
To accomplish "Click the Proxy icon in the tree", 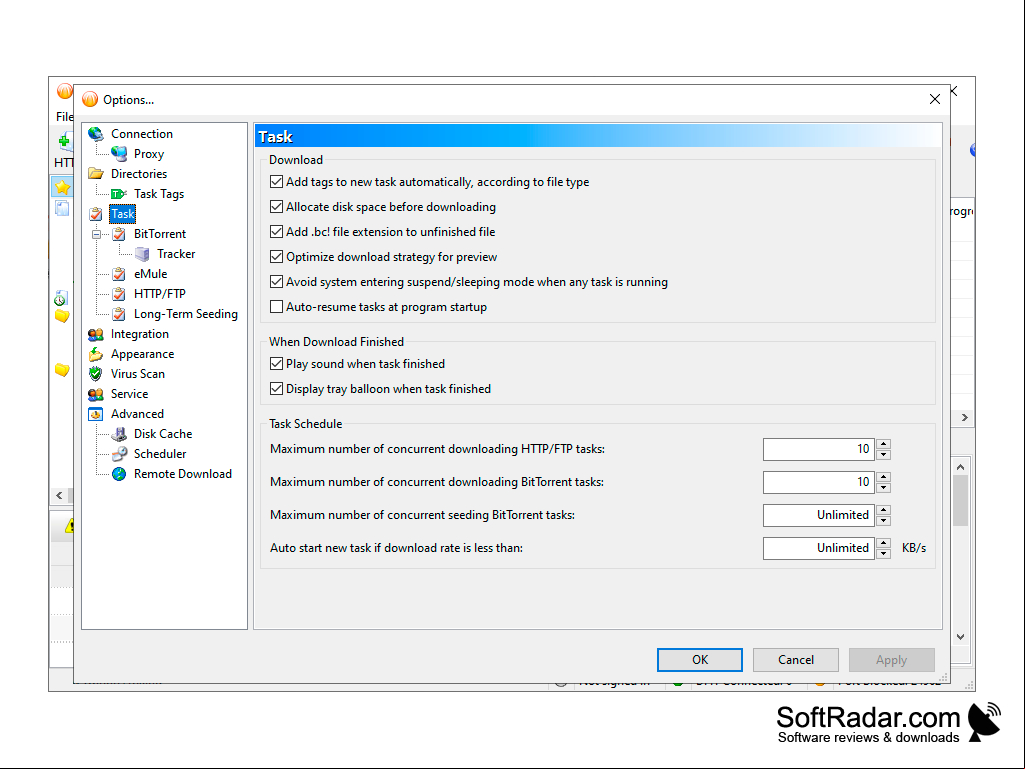I will (119, 154).
